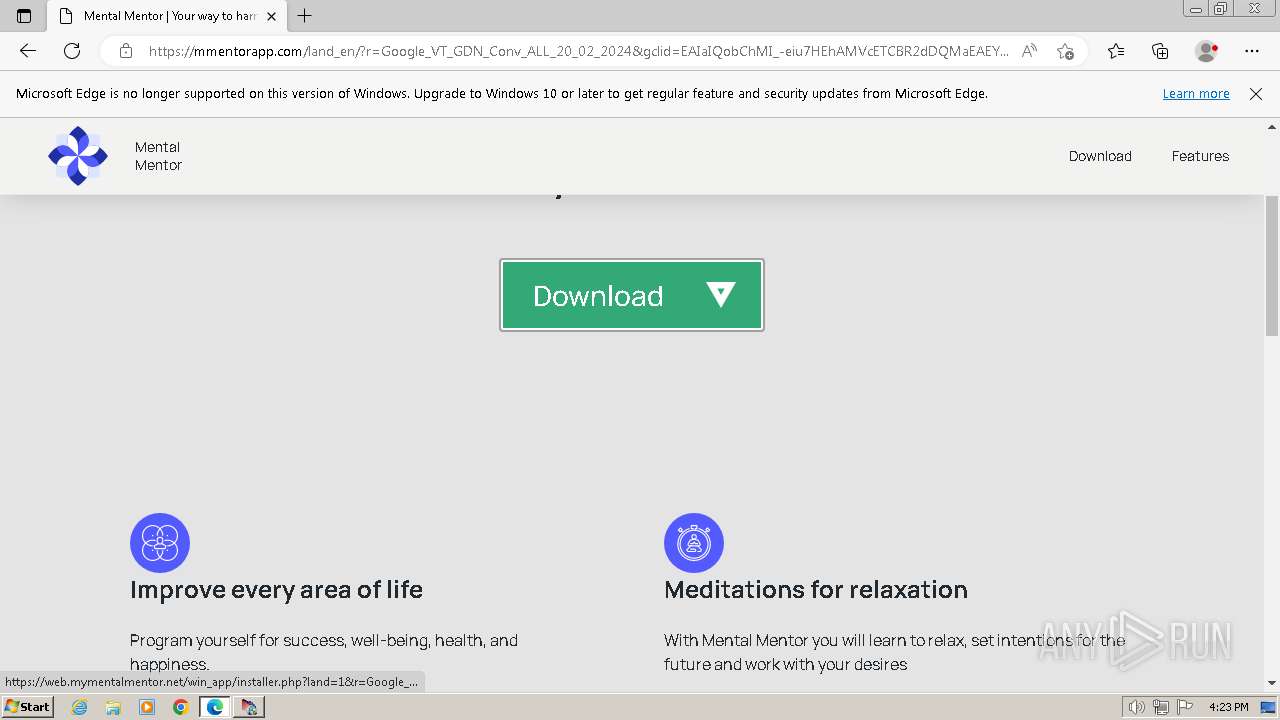Add page to favorites star icon
This screenshot has height=720, width=1280.
coord(1065,51)
